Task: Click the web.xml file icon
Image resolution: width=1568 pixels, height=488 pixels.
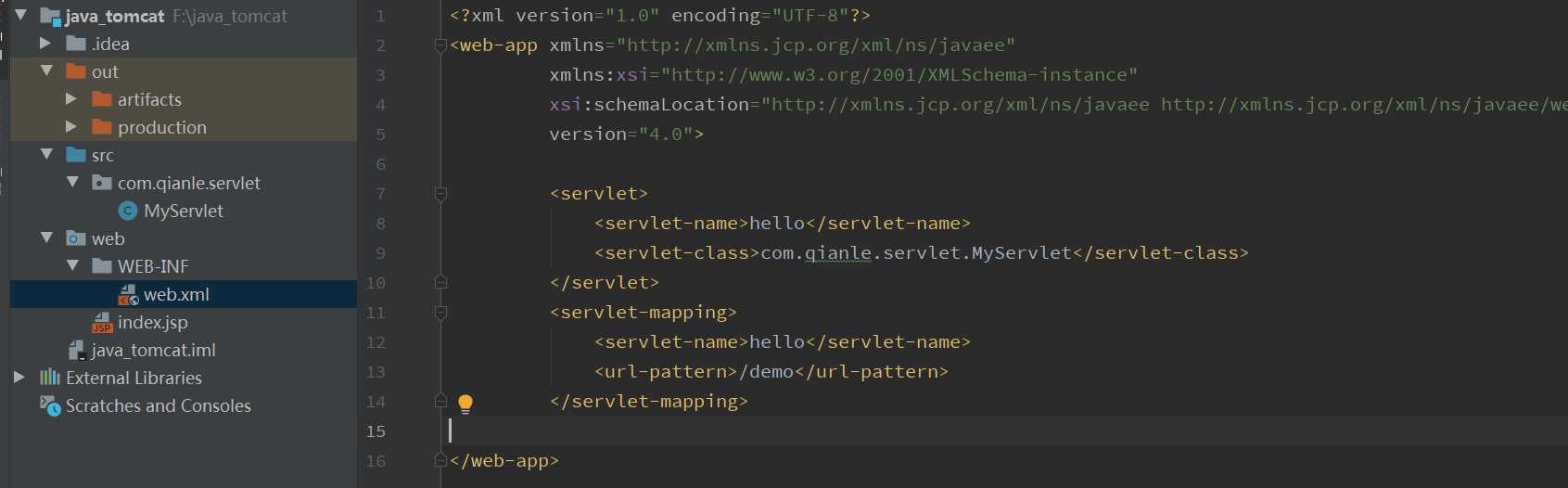Action: [128, 295]
